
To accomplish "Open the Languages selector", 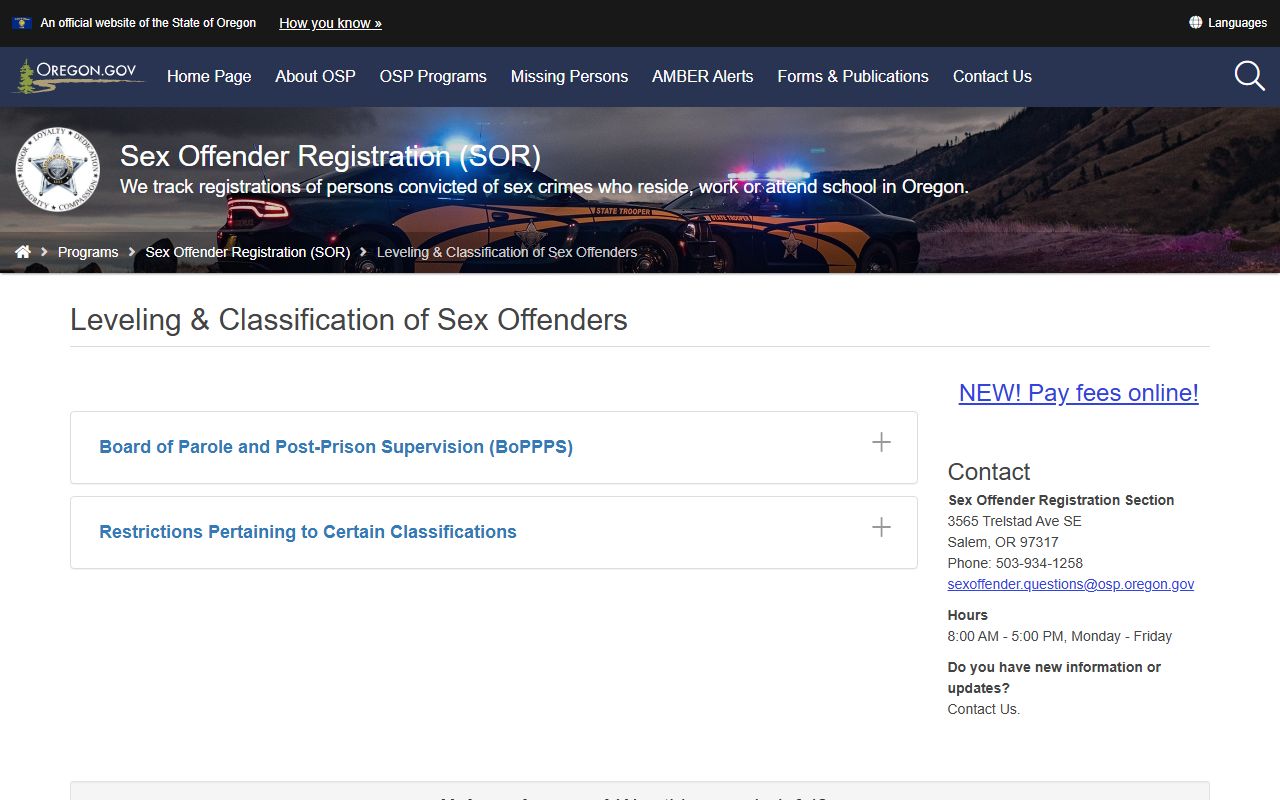I will pos(1228,23).
